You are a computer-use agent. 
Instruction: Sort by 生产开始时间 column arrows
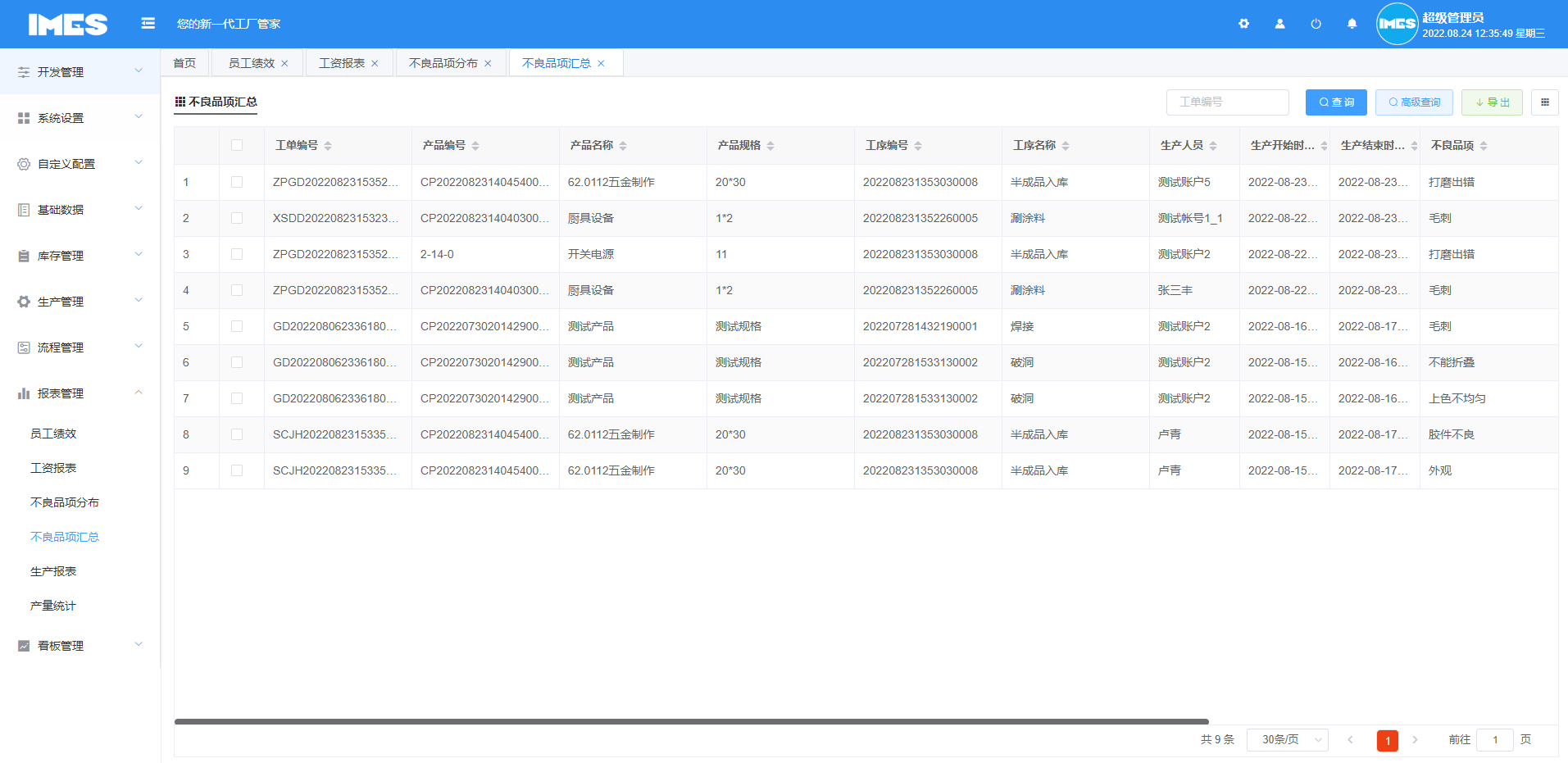click(x=1324, y=146)
